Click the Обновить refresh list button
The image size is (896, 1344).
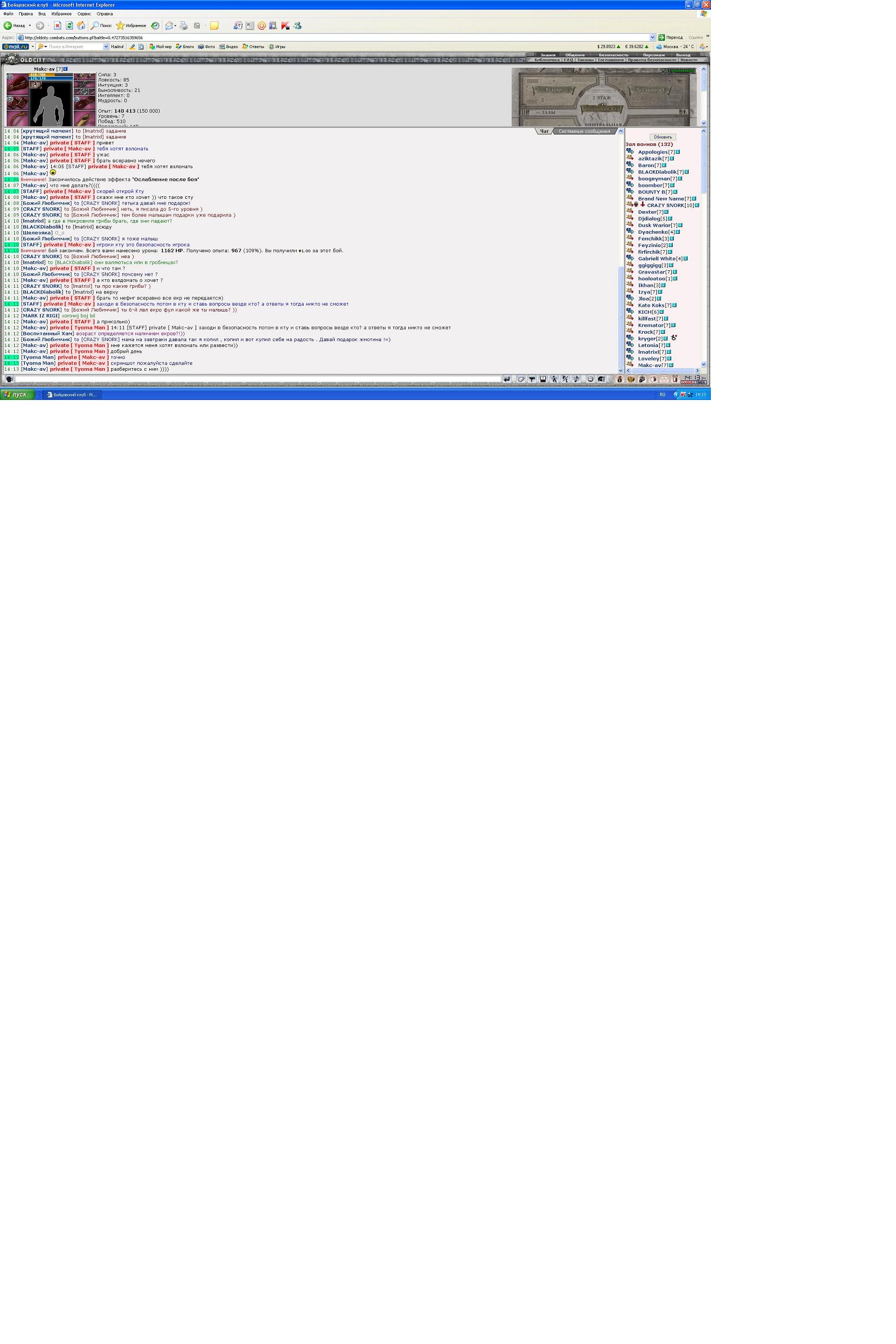coord(663,137)
